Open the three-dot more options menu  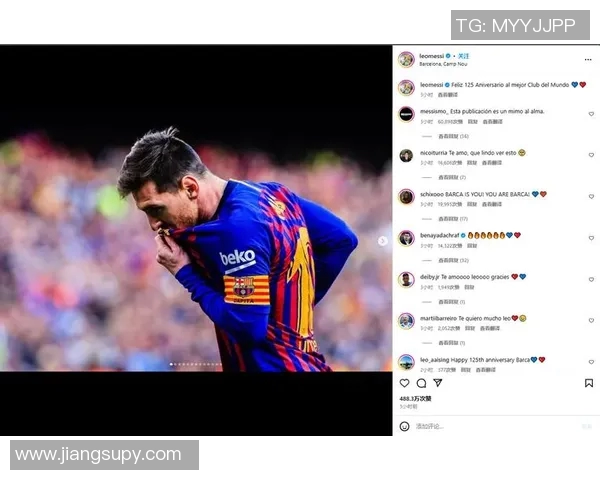(588, 59)
